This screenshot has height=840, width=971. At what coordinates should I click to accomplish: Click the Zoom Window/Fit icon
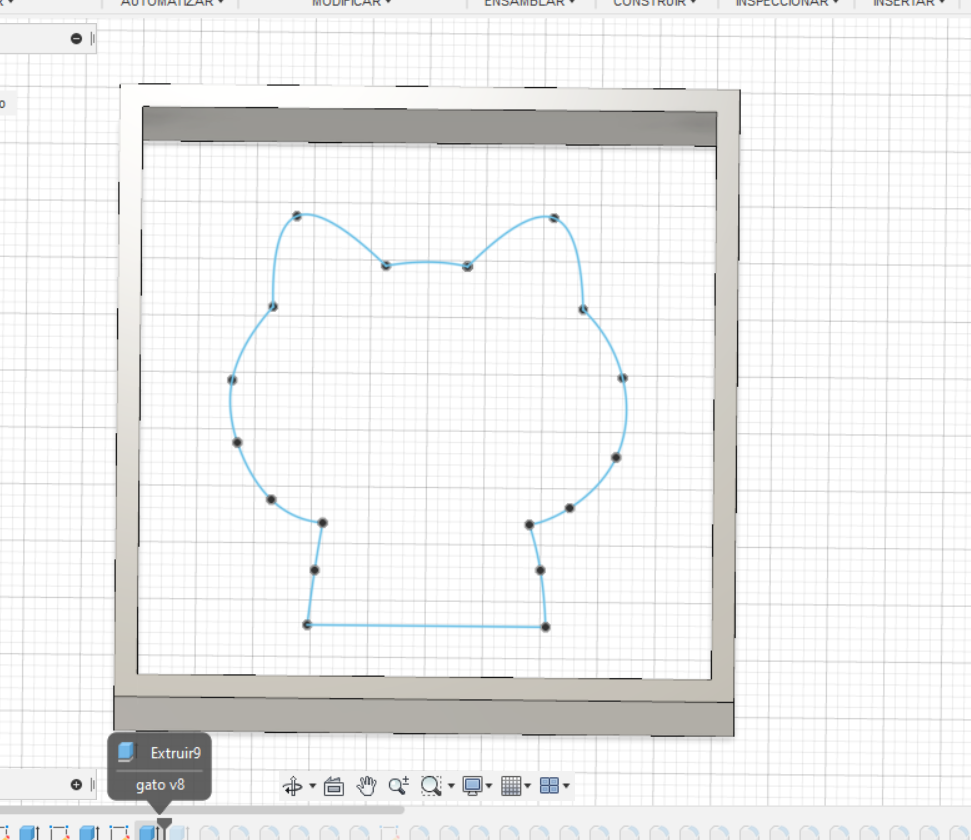click(x=430, y=785)
